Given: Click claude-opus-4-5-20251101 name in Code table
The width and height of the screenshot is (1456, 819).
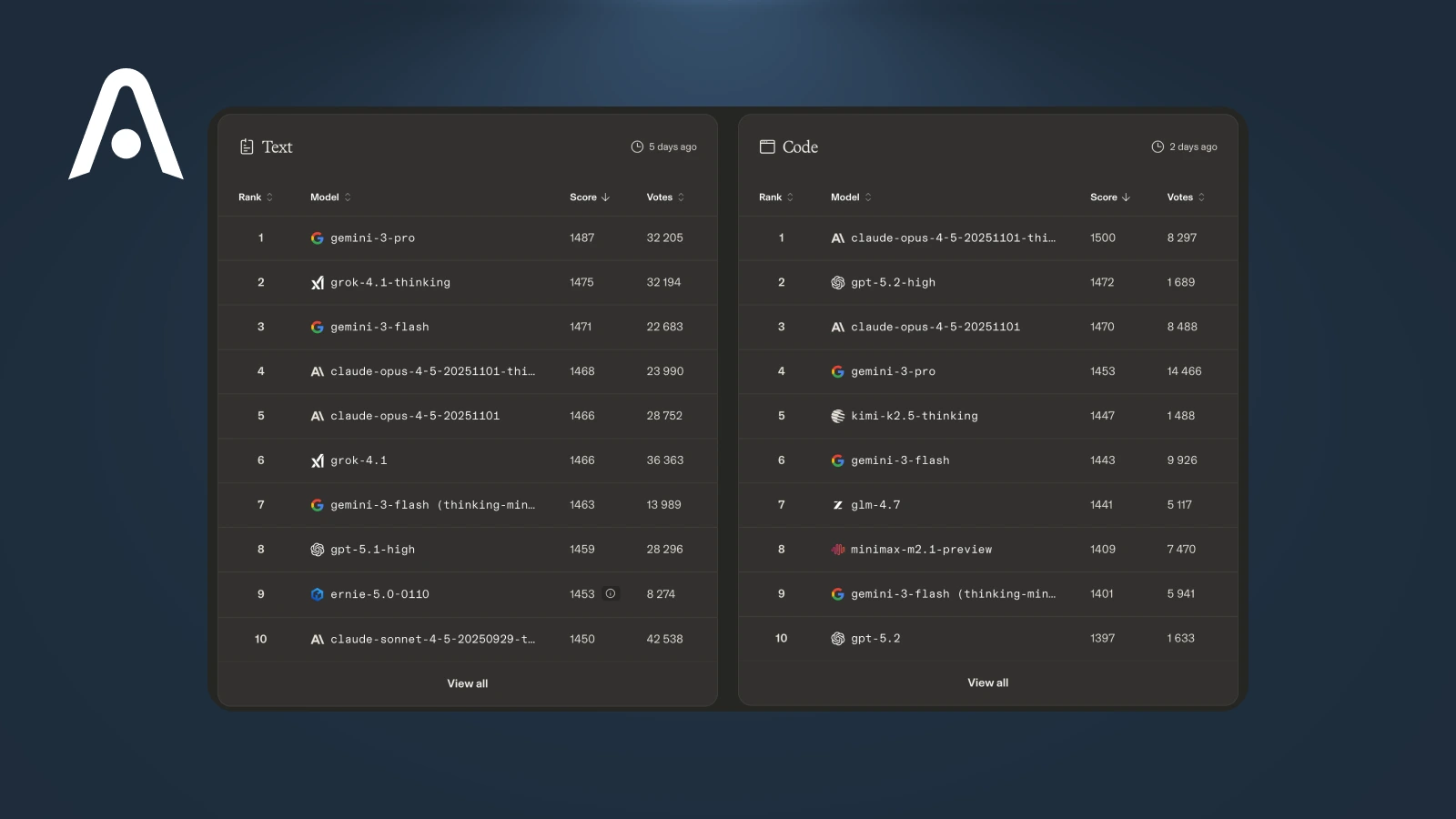Looking at the screenshot, I should coord(935,328).
